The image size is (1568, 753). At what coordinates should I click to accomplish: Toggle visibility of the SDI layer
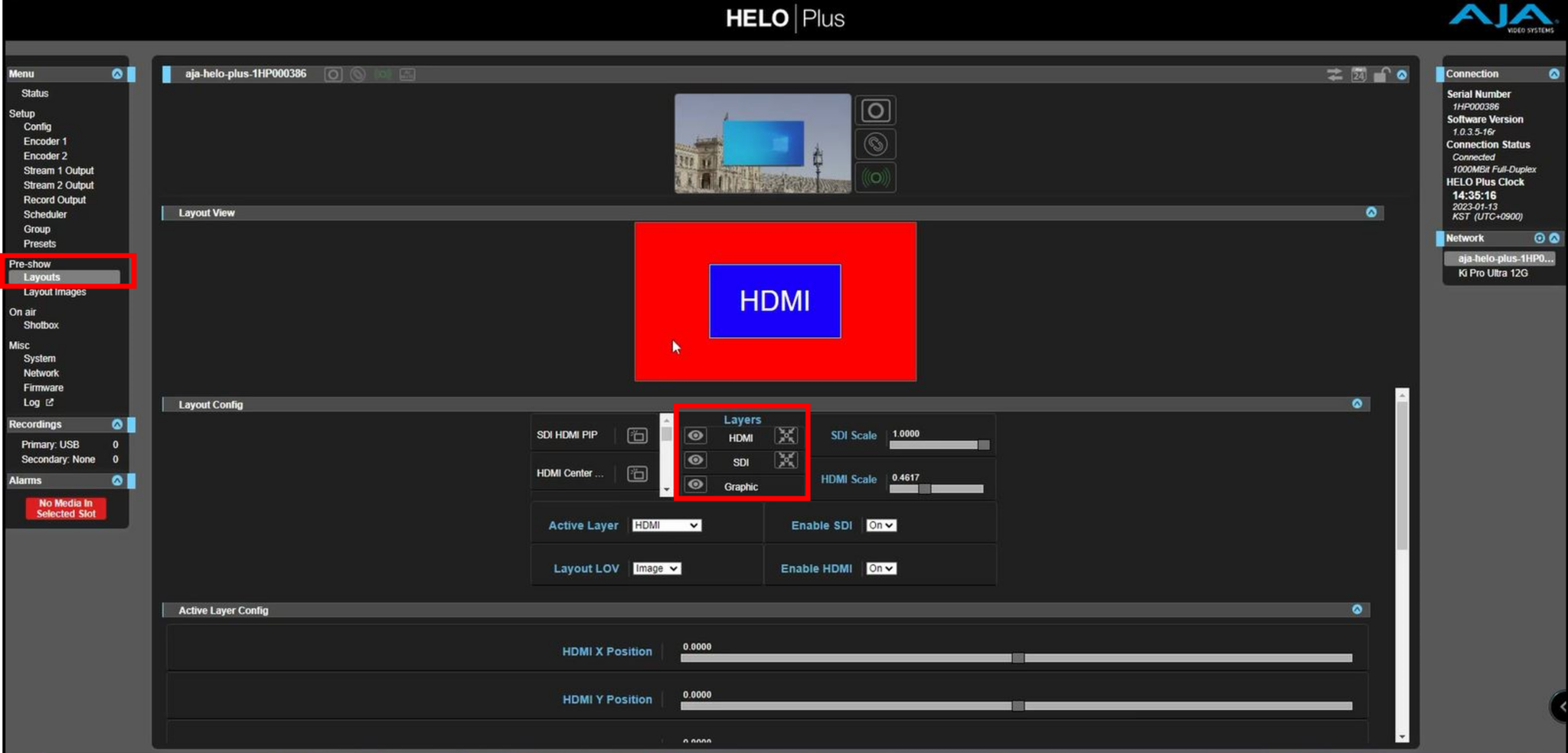pos(695,460)
